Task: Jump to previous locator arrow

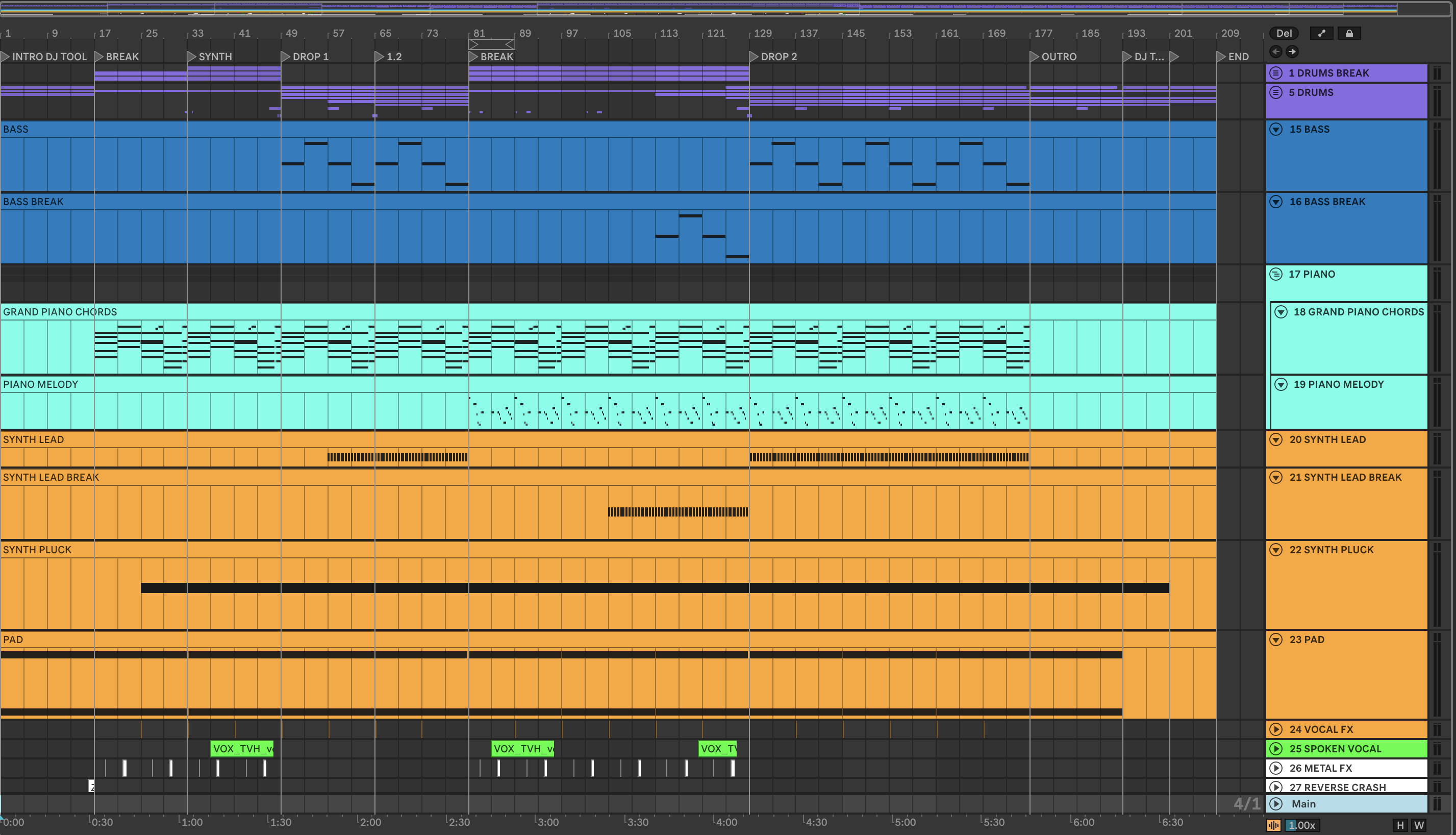Action: pos(1275,52)
